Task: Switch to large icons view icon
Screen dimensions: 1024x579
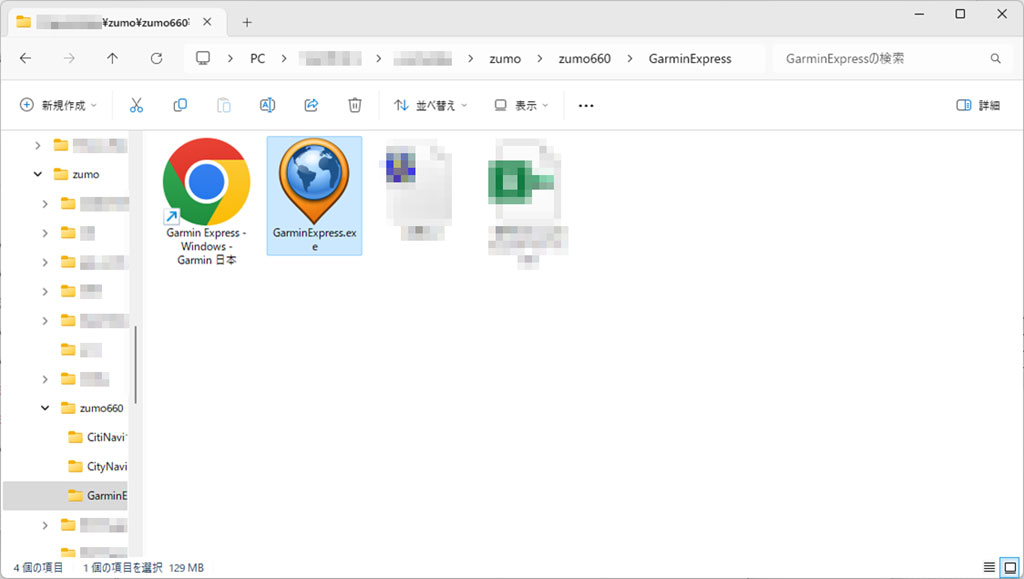Action: click(1010, 567)
